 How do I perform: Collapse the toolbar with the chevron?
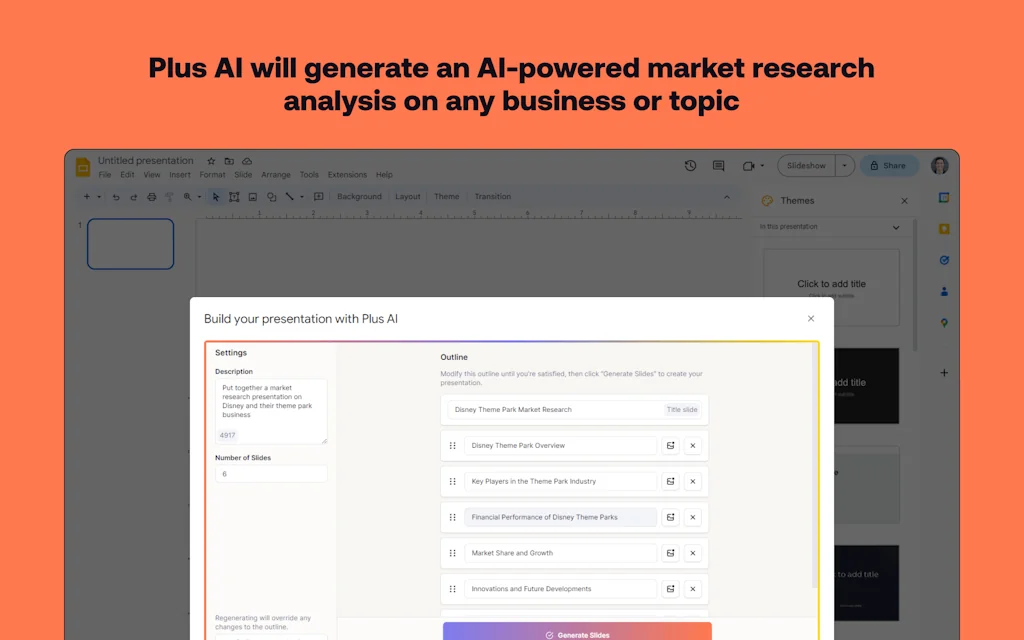click(727, 197)
